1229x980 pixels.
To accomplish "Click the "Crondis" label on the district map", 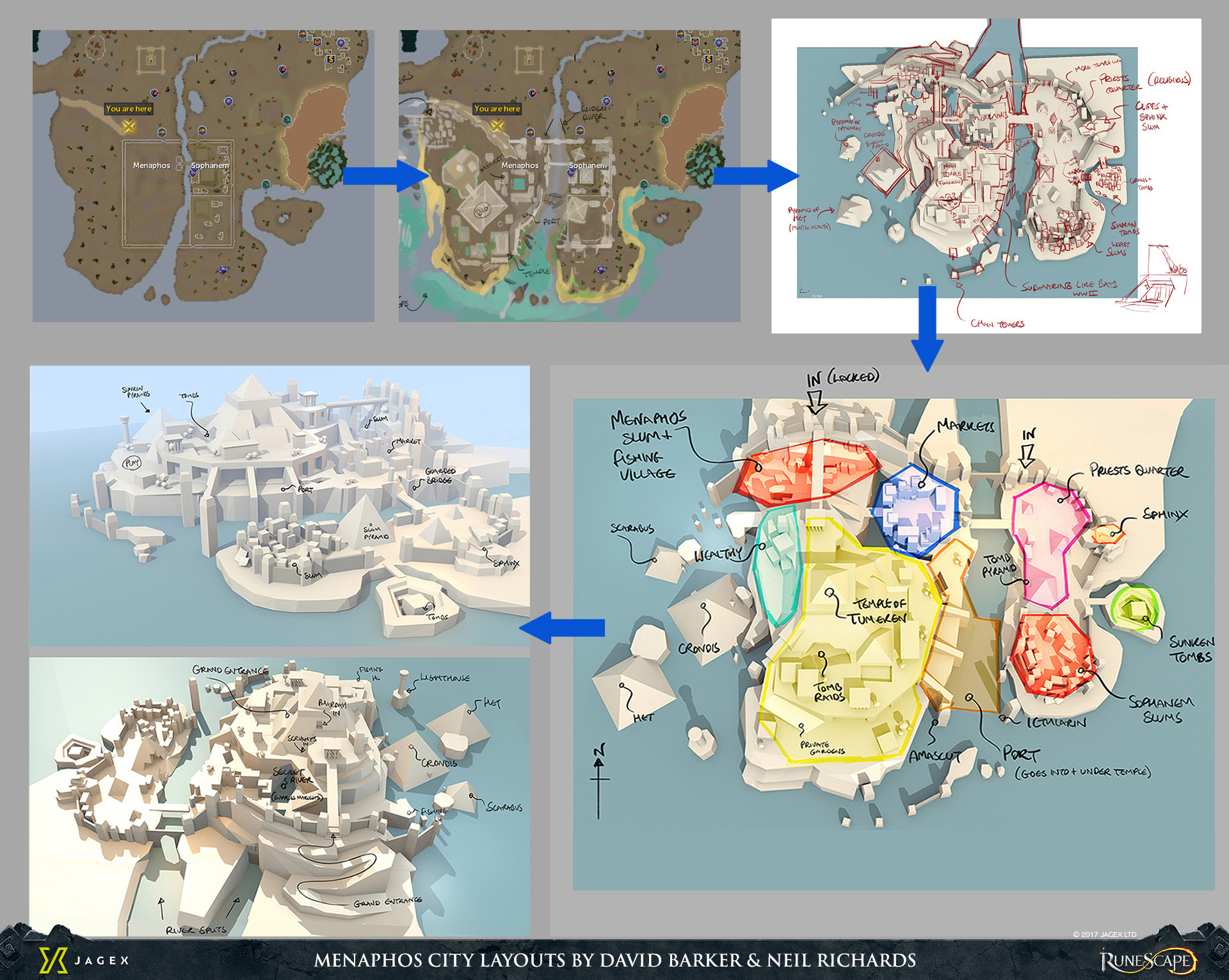I will click(699, 648).
